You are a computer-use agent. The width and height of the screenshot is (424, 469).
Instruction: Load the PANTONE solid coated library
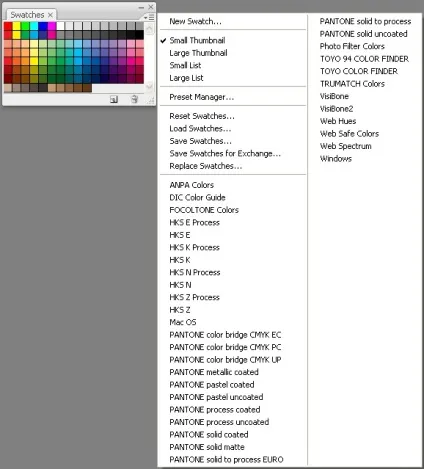point(209,435)
